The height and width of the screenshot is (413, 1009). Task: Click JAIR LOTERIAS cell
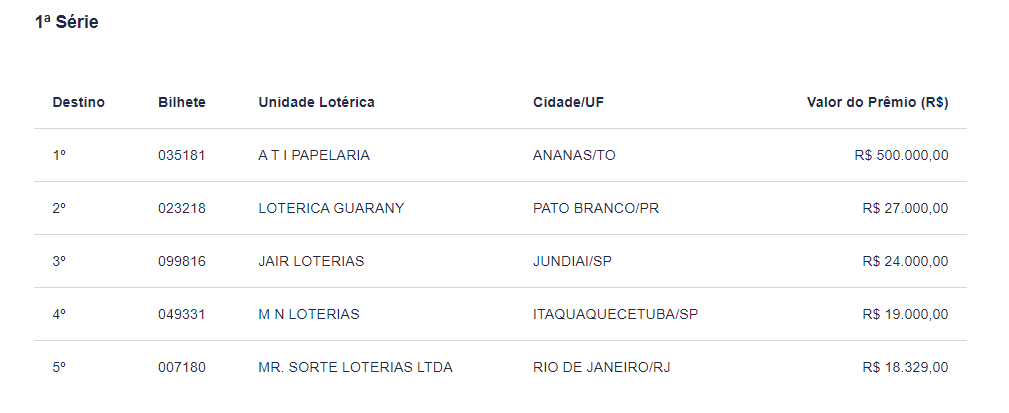311,261
